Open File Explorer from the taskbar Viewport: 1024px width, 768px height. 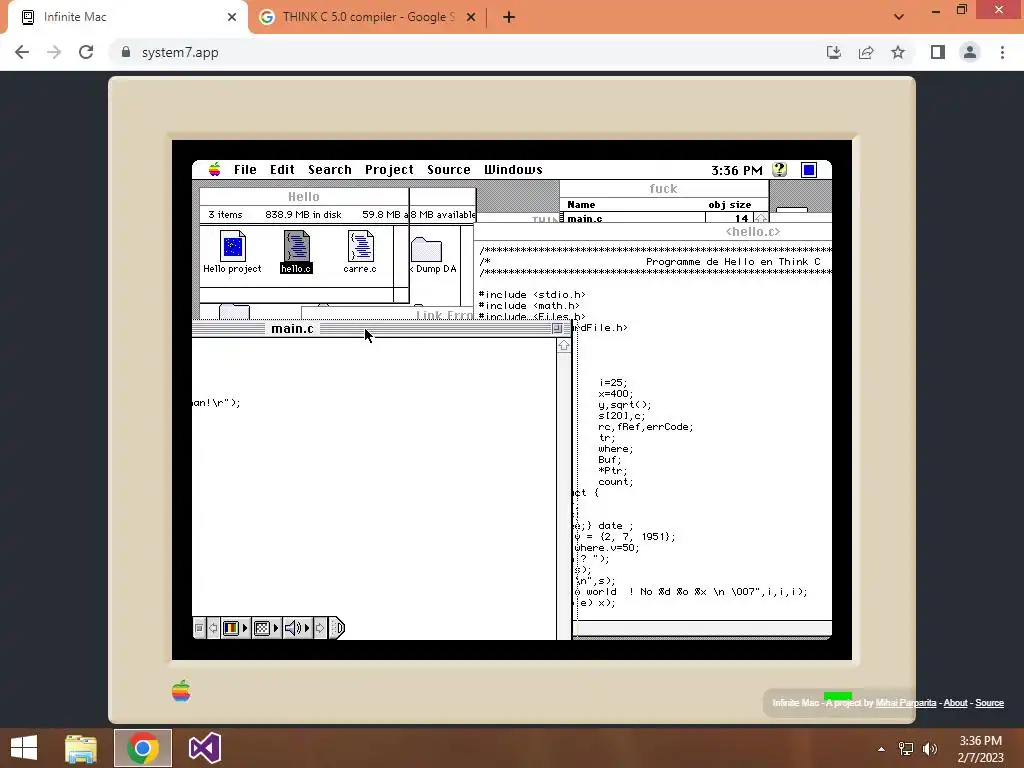tap(81, 748)
